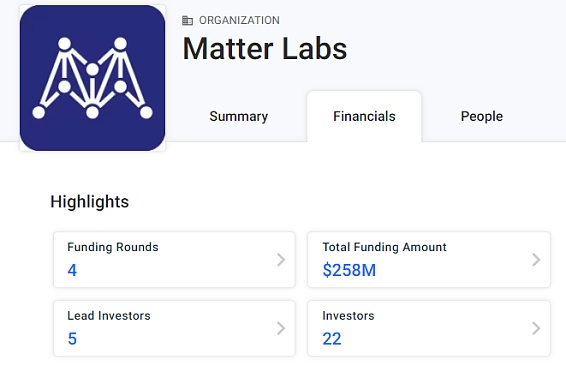
Task: Select the Financials tab
Action: (x=364, y=116)
